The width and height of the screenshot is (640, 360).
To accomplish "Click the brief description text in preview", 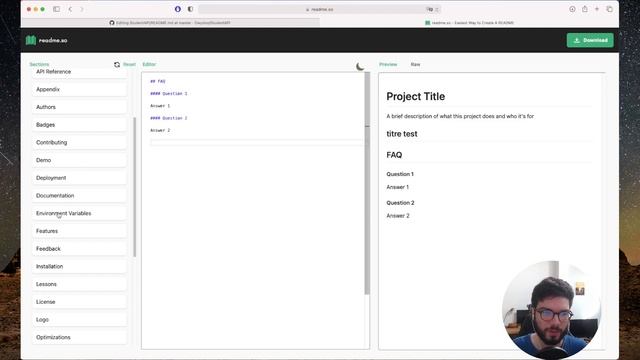I will (x=460, y=116).
